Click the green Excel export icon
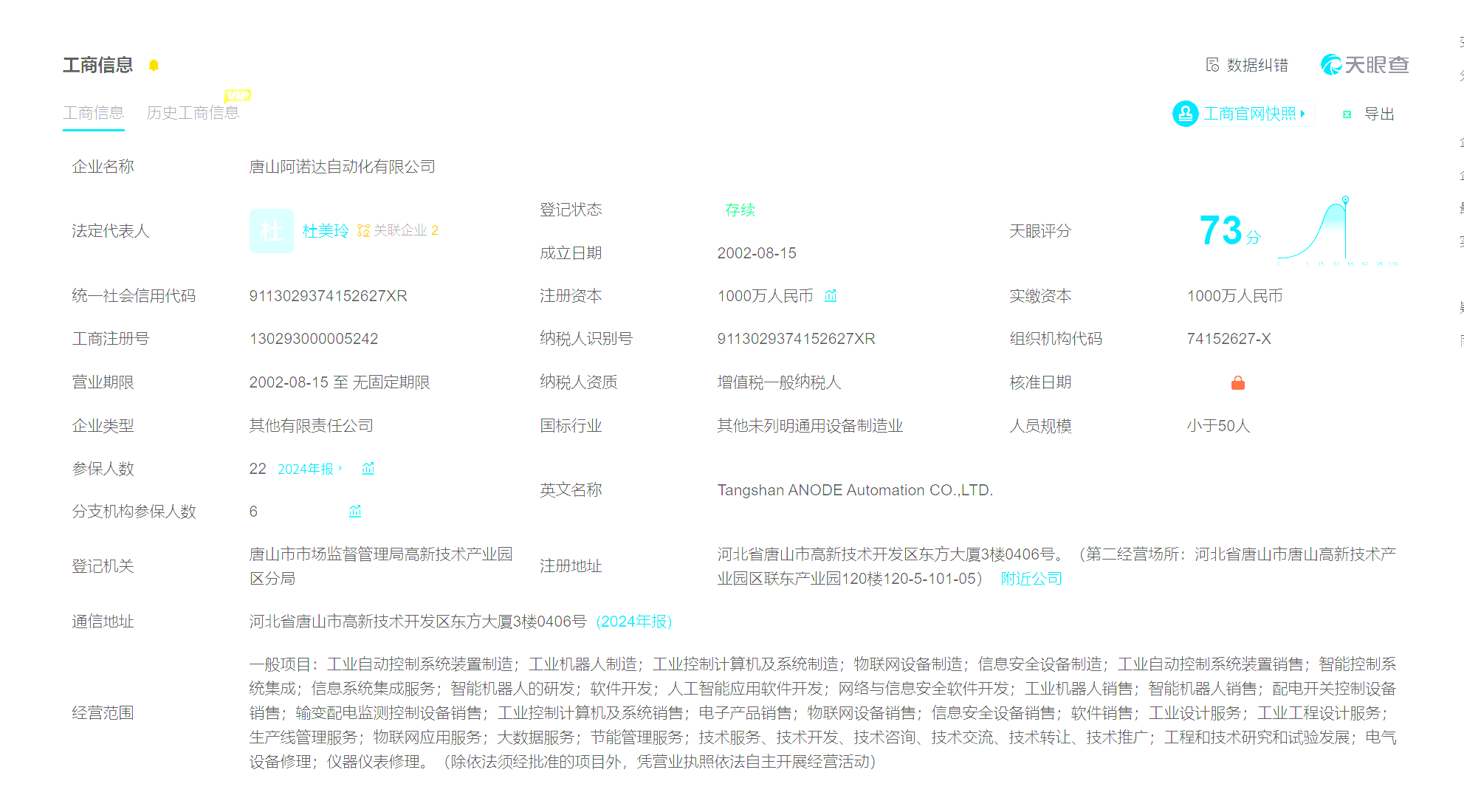Screen dimensions: 1464x812 [1347, 114]
